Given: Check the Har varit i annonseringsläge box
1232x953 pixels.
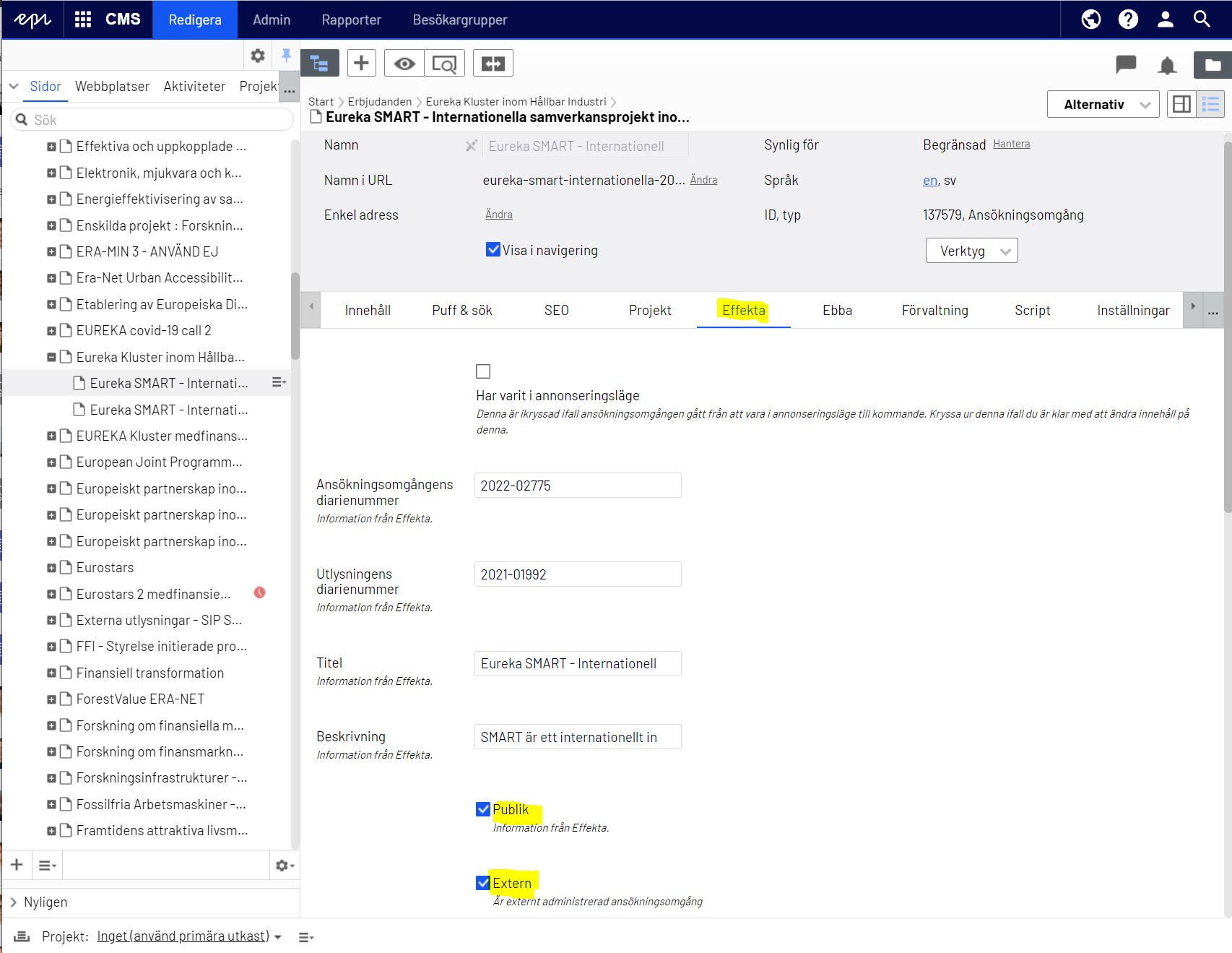Looking at the screenshot, I should pos(483,371).
